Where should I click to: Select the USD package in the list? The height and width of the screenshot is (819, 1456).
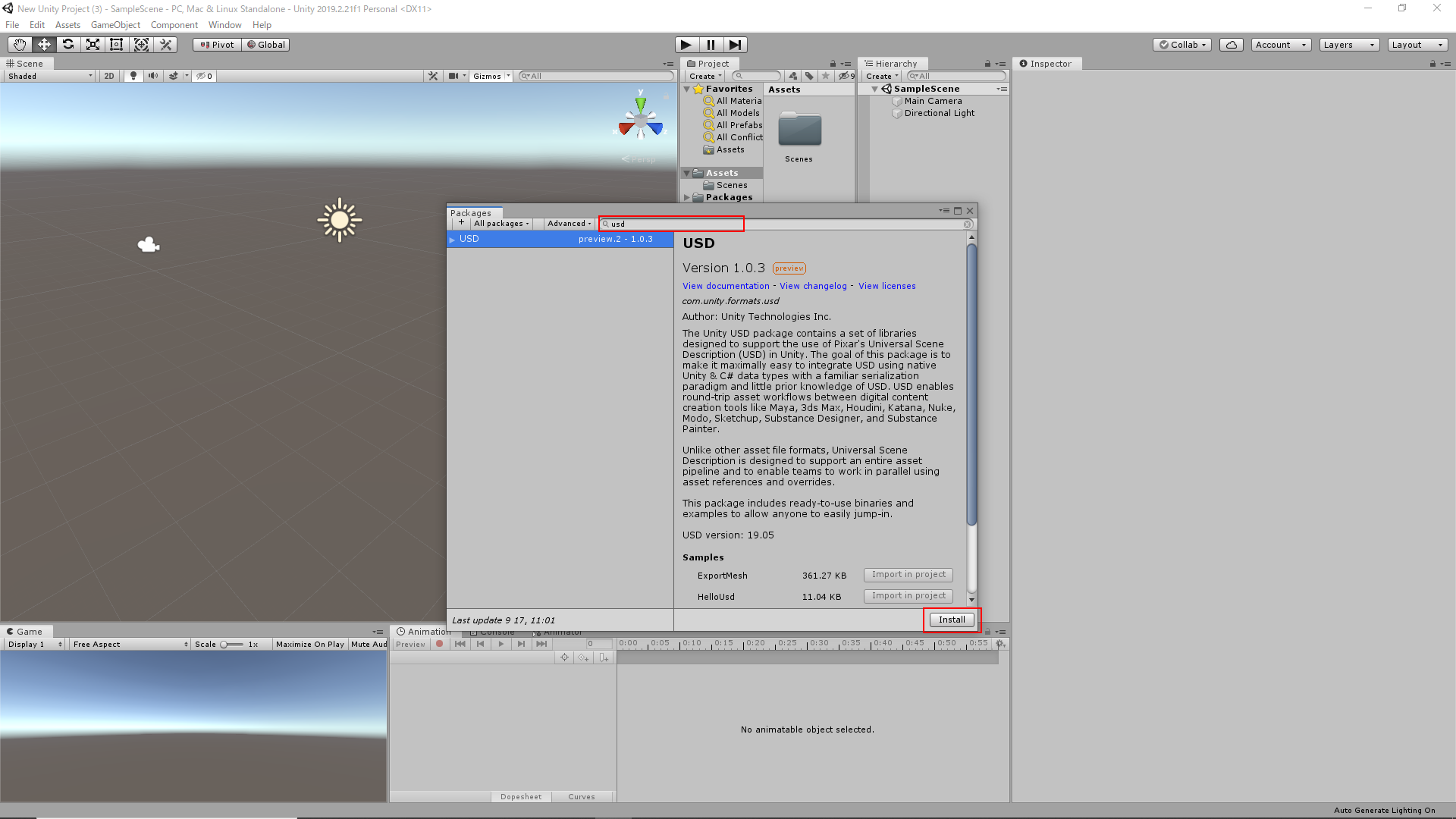[560, 239]
